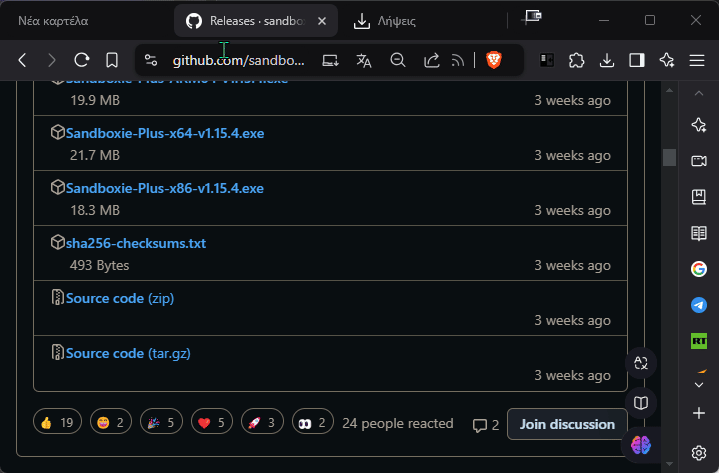Download Sandboxie-Plus-x64-v1.15.4.exe
The width and height of the screenshot is (719, 473).
coord(165,133)
